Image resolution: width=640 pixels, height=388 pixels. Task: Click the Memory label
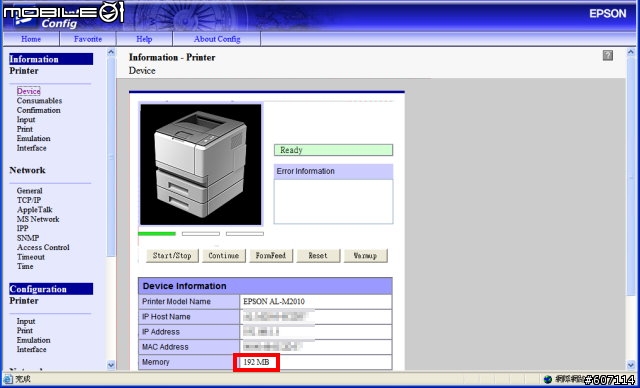pos(155,362)
